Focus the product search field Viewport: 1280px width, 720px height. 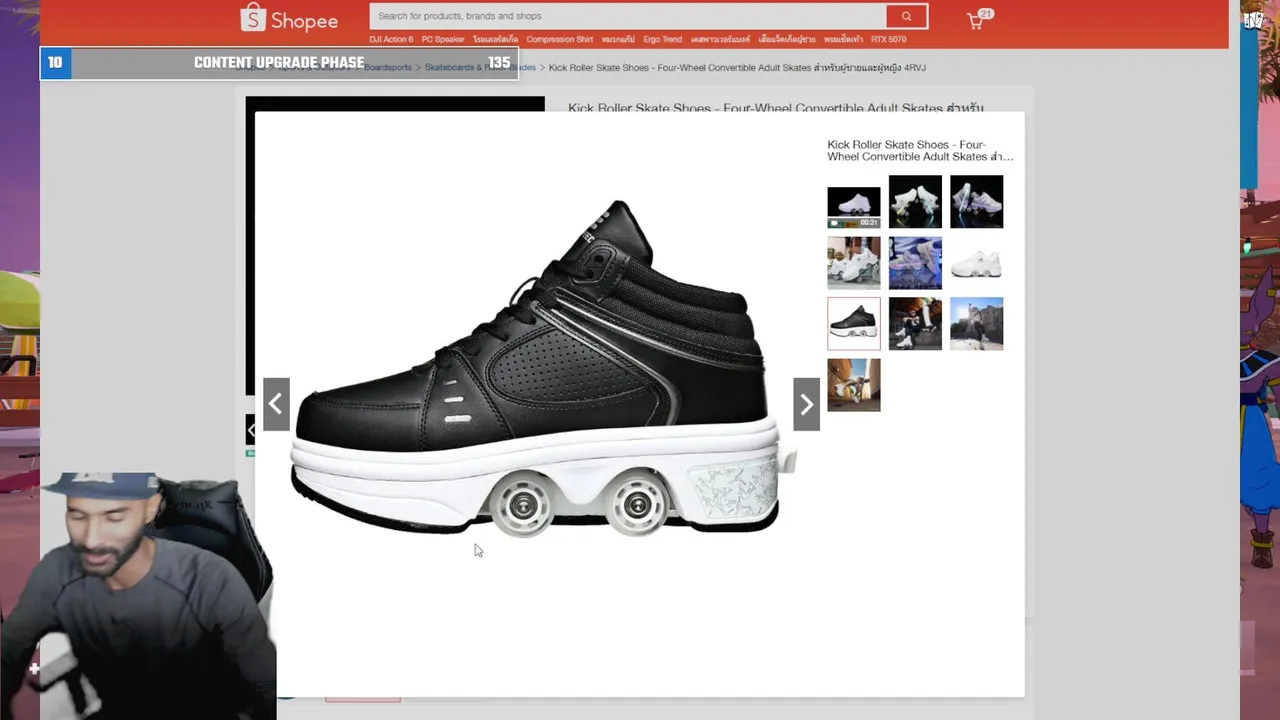(x=628, y=16)
